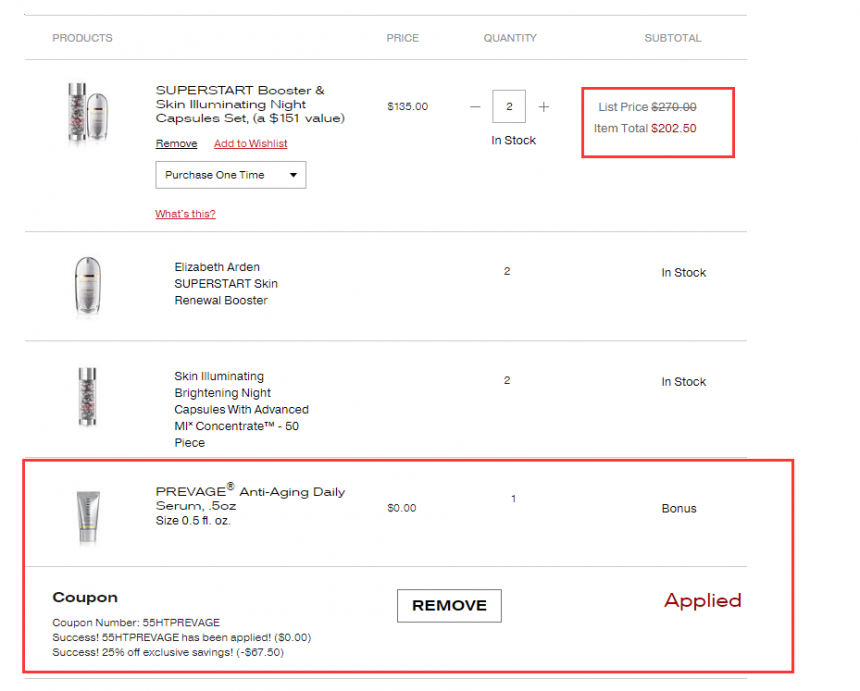Remove the SUPERSTART Booster set from cart
The height and width of the screenshot is (691, 860).
click(176, 143)
